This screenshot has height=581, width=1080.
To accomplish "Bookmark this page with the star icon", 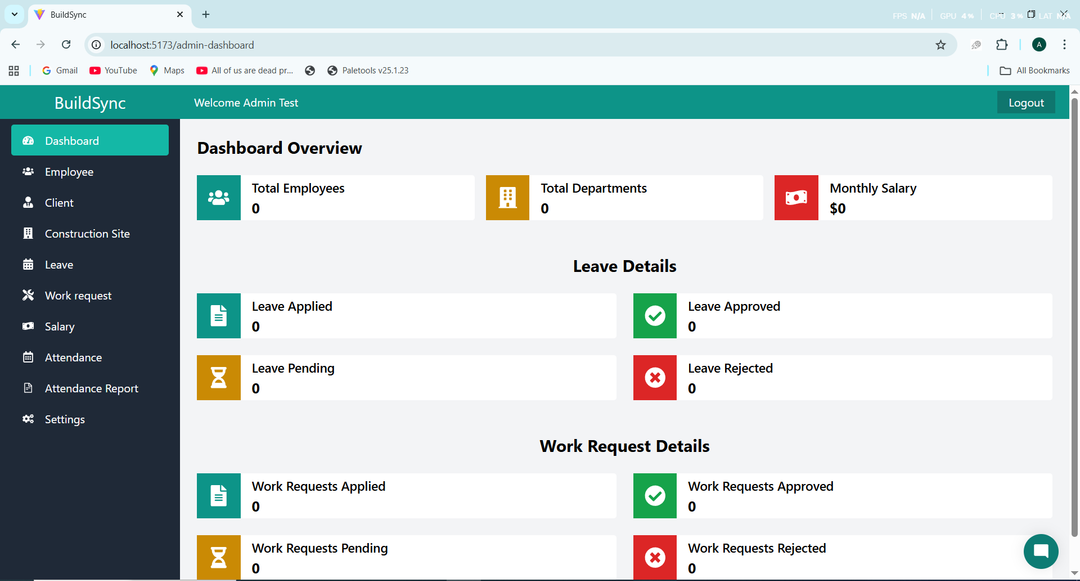I will tap(941, 45).
